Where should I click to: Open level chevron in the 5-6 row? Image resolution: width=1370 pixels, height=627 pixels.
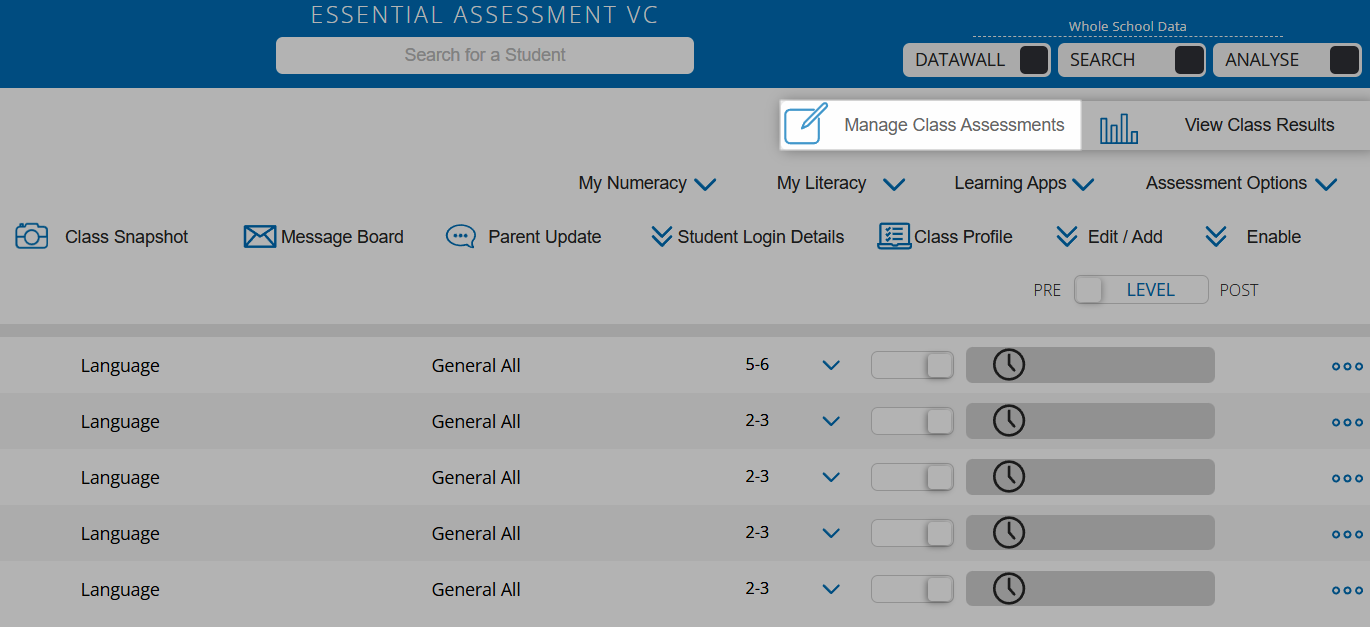click(830, 366)
